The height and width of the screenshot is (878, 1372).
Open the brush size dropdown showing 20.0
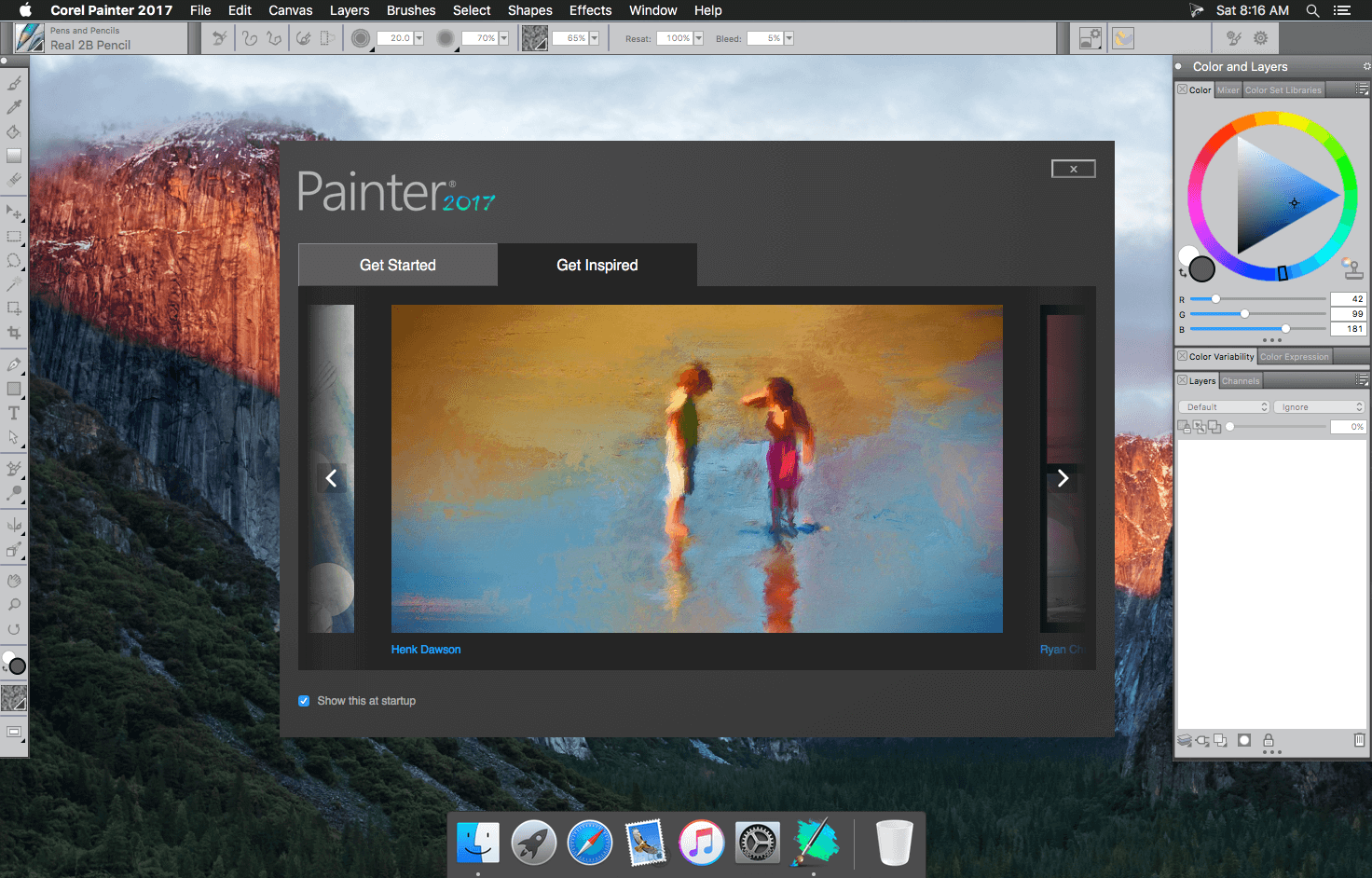pyautogui.click(x=418, y=38)
